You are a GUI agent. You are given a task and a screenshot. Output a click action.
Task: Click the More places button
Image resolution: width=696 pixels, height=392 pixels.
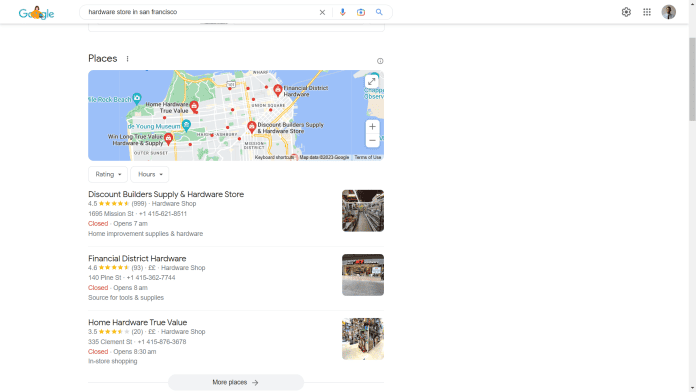pos(236,382)
